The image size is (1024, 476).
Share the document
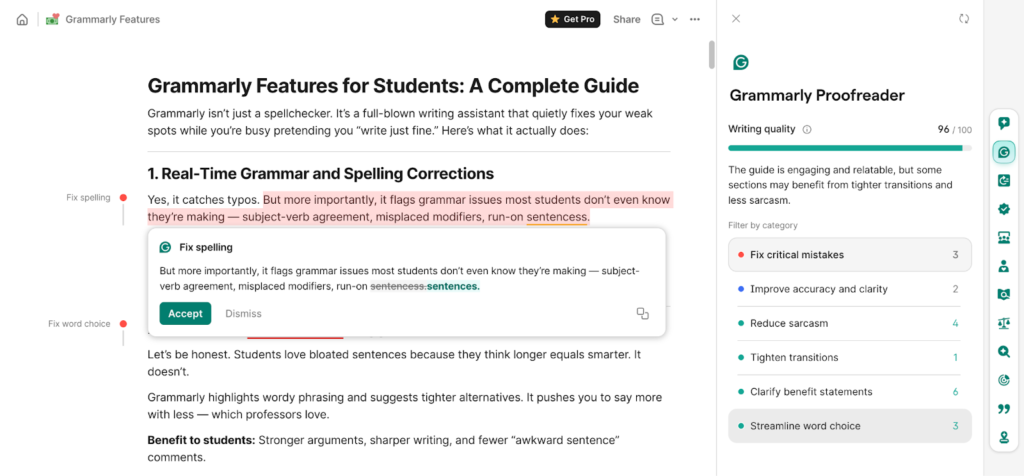(x=626, y=20)
